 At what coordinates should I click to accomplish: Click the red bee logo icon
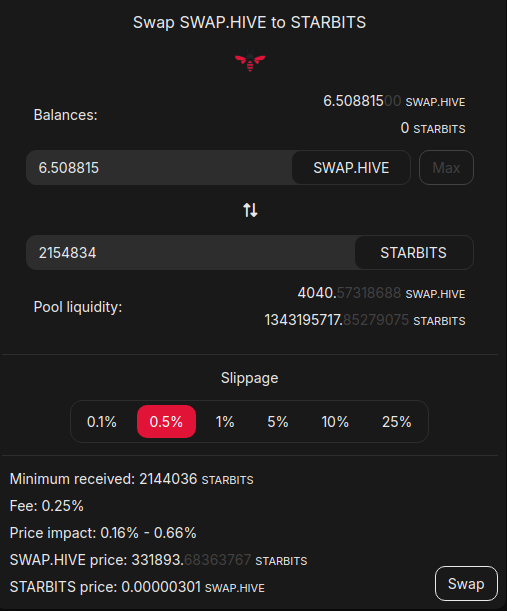(250, 61)
